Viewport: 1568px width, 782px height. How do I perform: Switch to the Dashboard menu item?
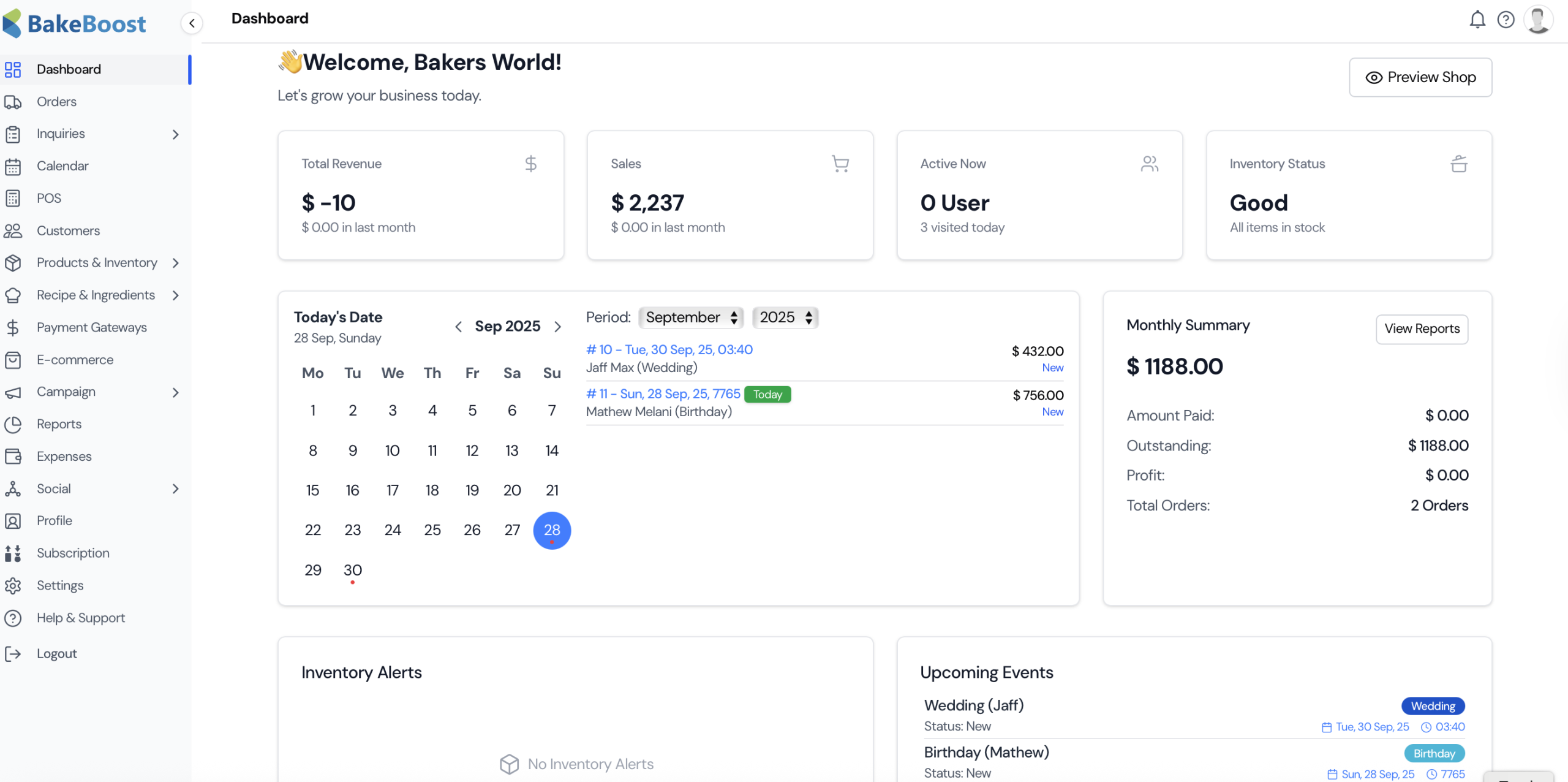click(x=69, y=69)
